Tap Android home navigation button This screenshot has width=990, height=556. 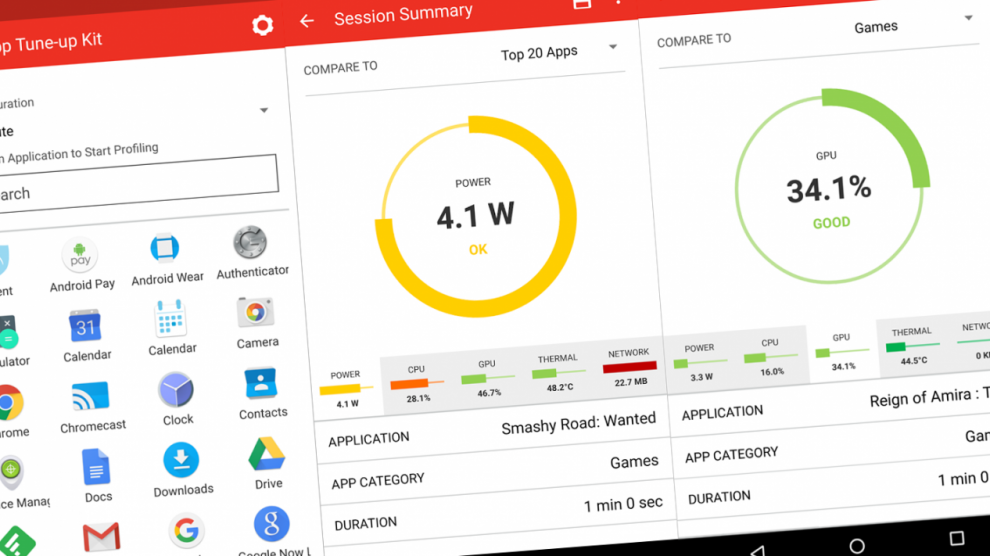click(x=857, y=545)
